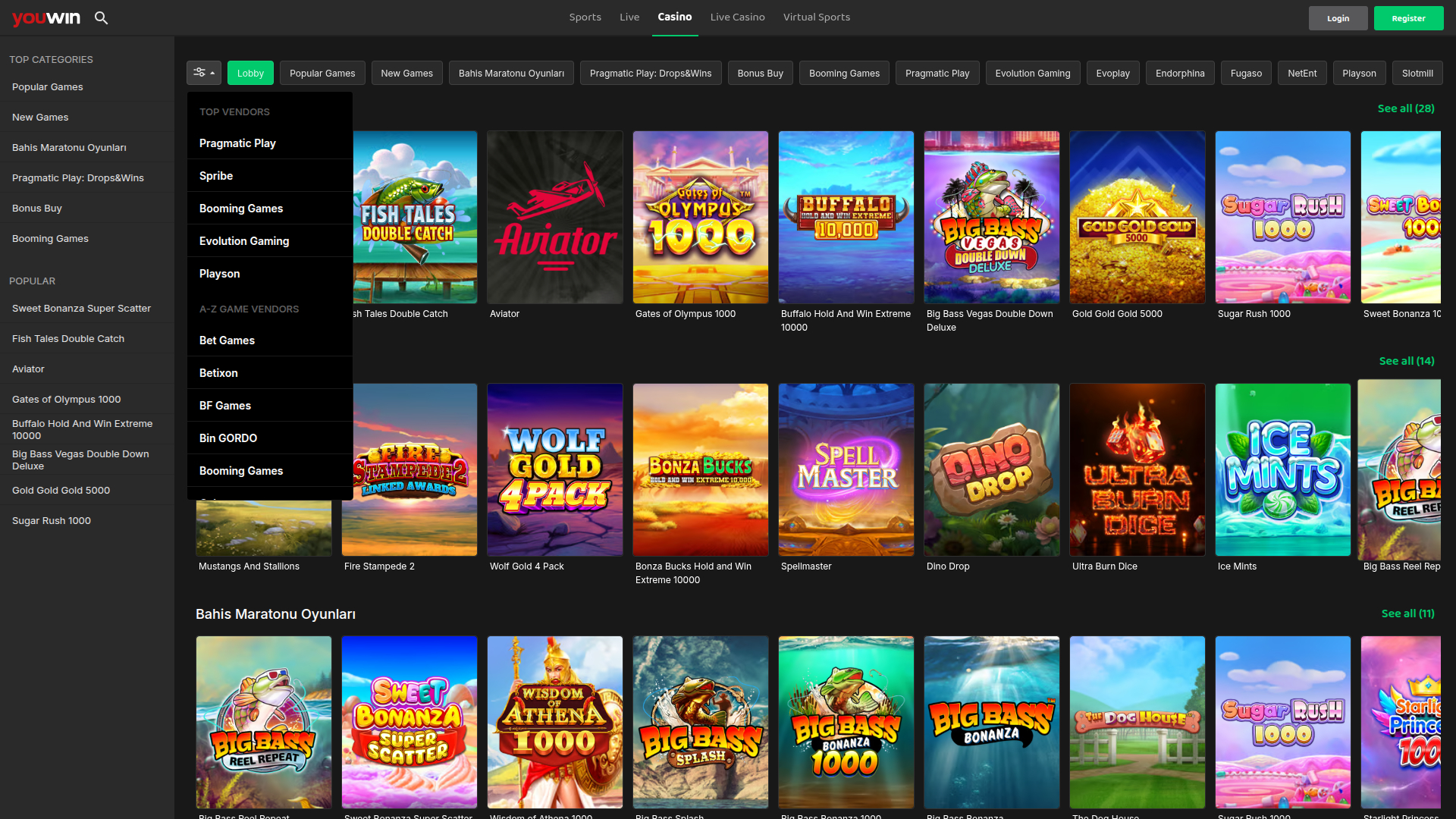Open See all (28) games link

click(x=1406, y=108)
